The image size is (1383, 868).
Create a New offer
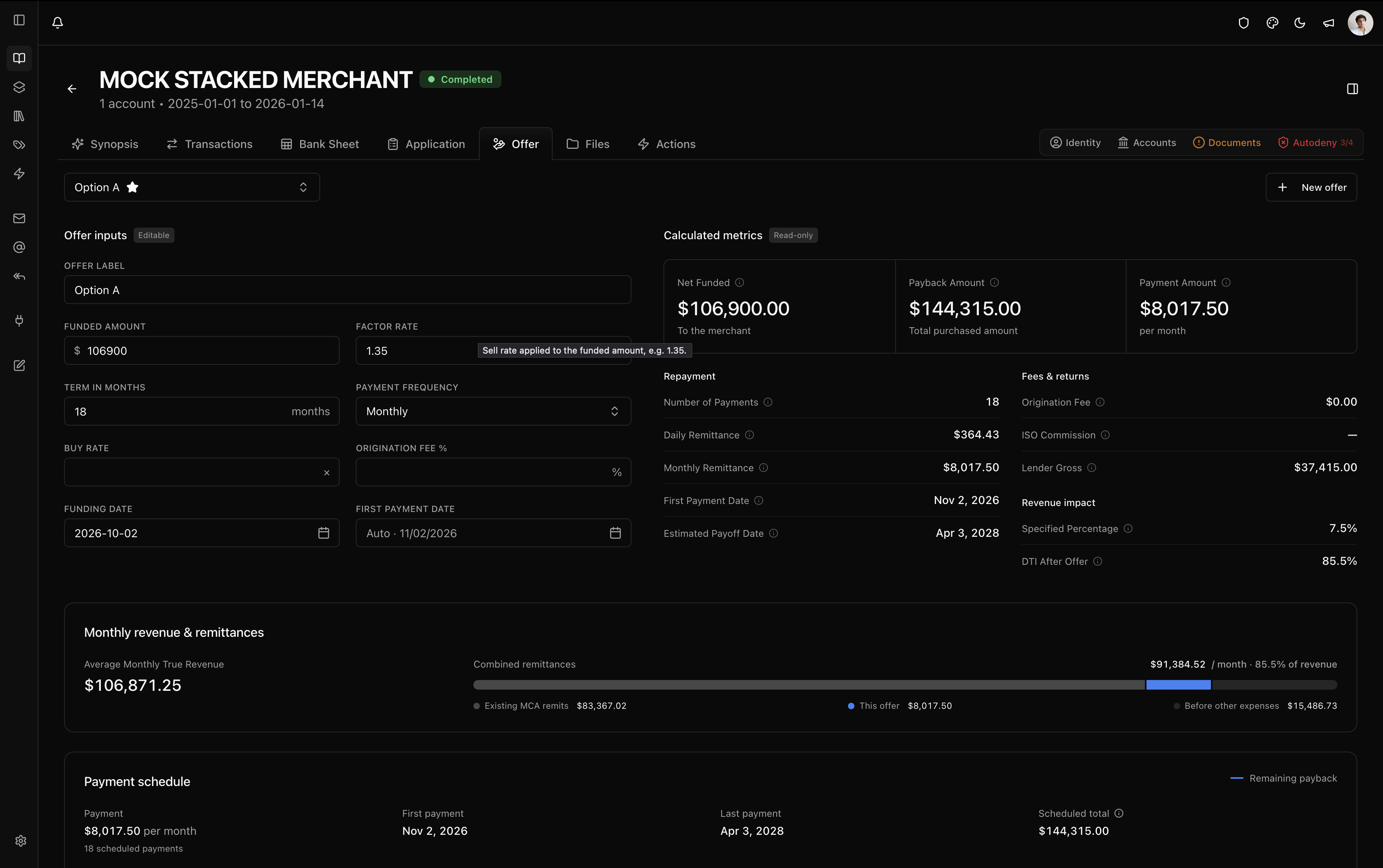pyautogui.click(x=1311, y=187)
